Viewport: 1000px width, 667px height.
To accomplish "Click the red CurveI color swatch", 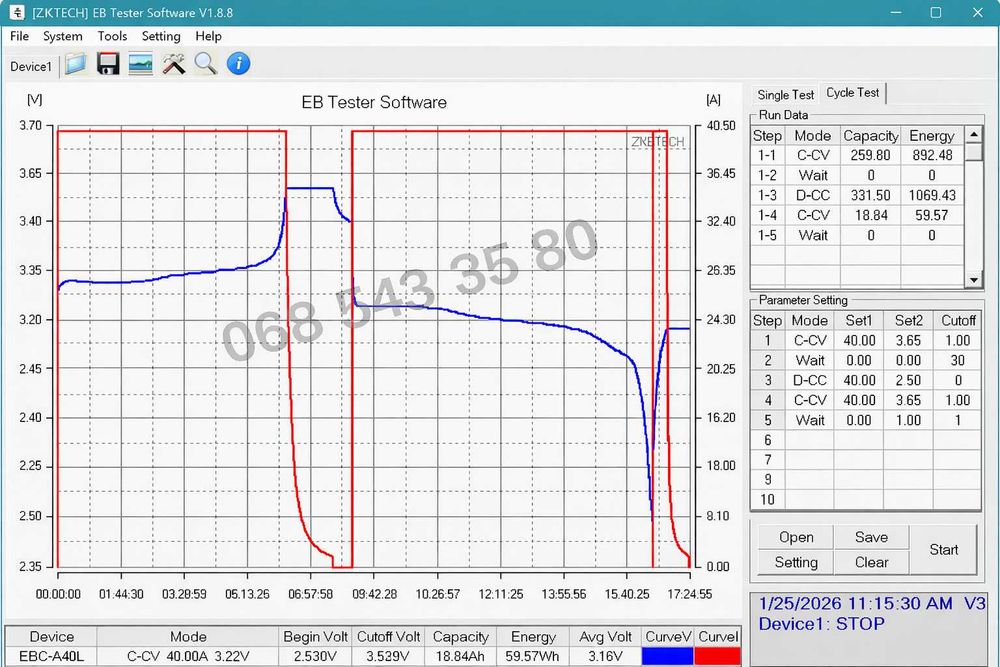I will pos(717,657).
